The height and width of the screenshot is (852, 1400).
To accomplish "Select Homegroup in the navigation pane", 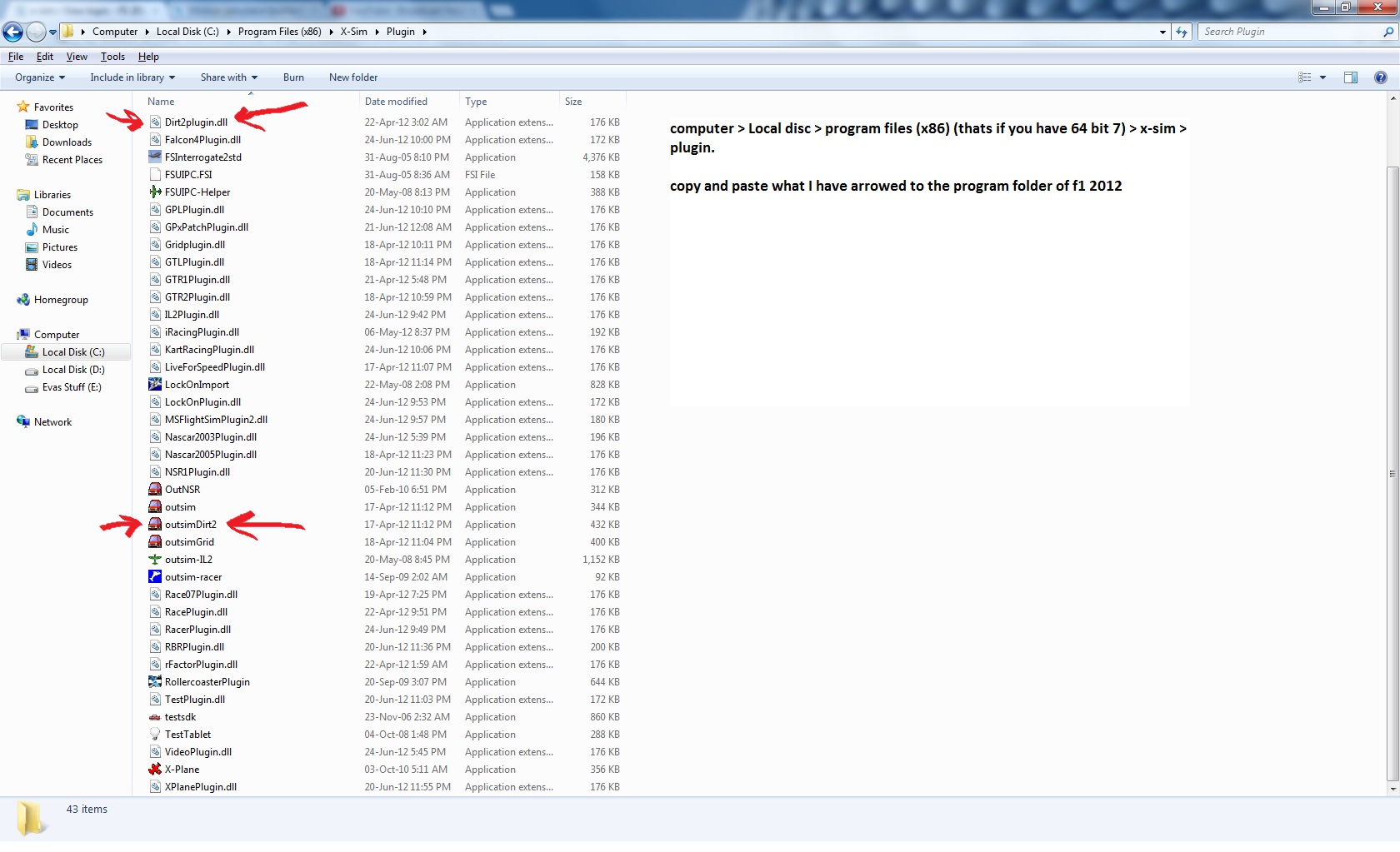I will coord(61,300).
